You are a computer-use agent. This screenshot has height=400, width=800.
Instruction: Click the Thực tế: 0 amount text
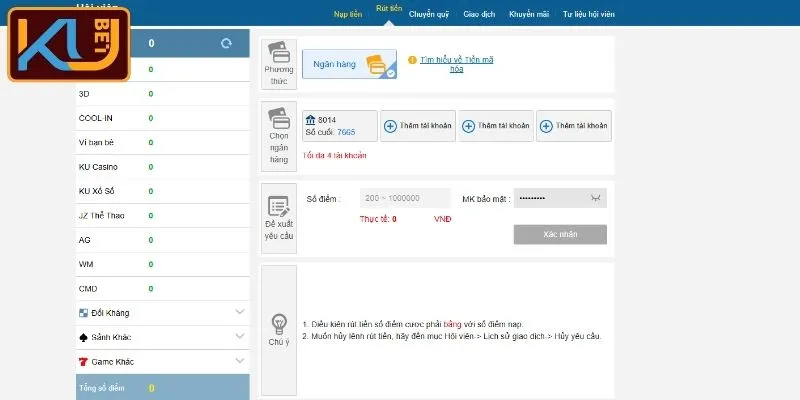coord(378,219)
